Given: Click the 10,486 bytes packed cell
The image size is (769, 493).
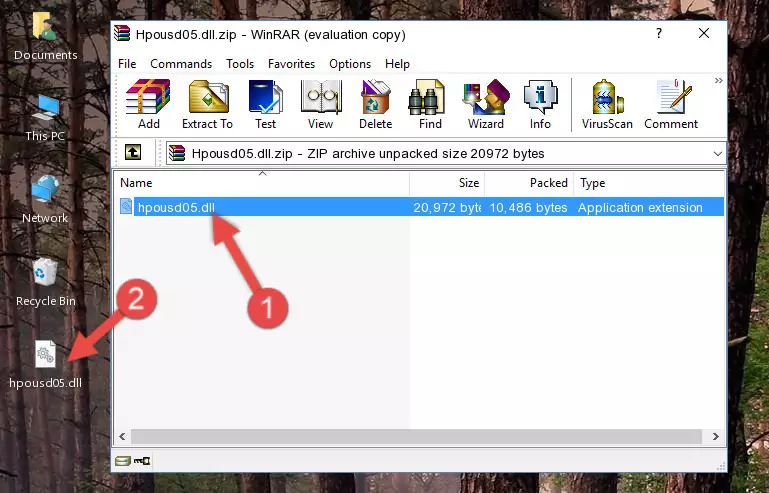Looking at the screenshot, I should coord(528,208).
